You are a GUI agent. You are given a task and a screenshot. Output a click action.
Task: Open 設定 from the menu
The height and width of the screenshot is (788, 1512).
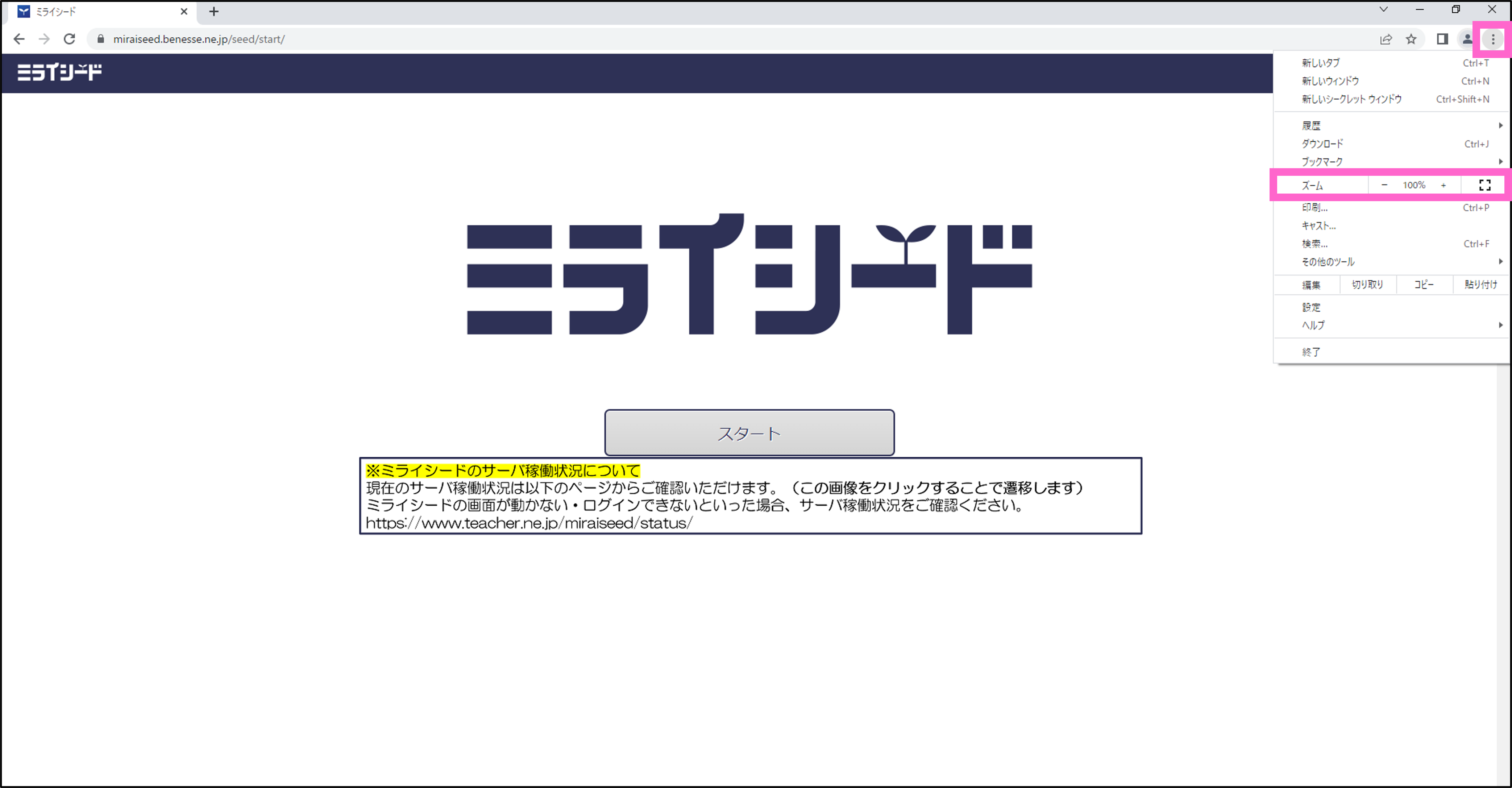(1391, 307)
